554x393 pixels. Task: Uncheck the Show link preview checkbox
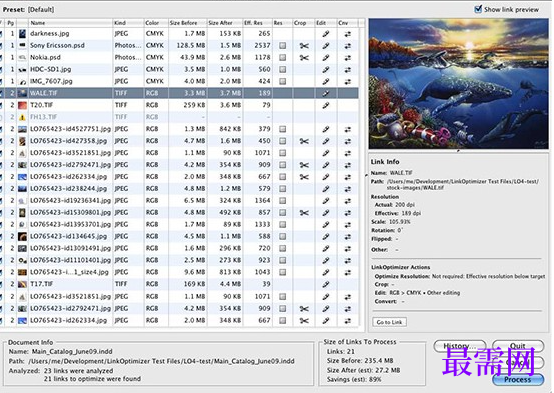coord(478,9)
